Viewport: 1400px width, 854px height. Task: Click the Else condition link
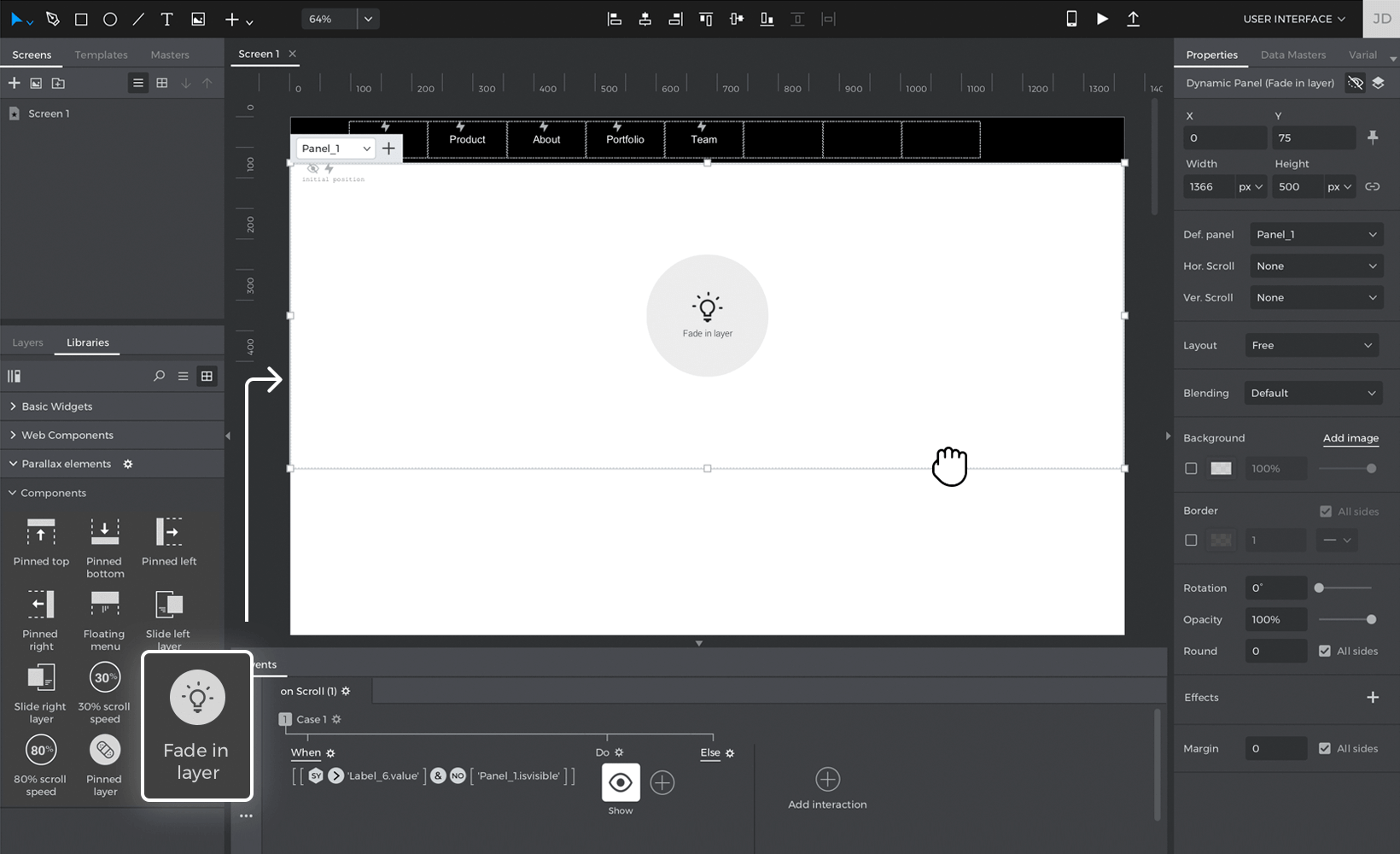[709, 752]
